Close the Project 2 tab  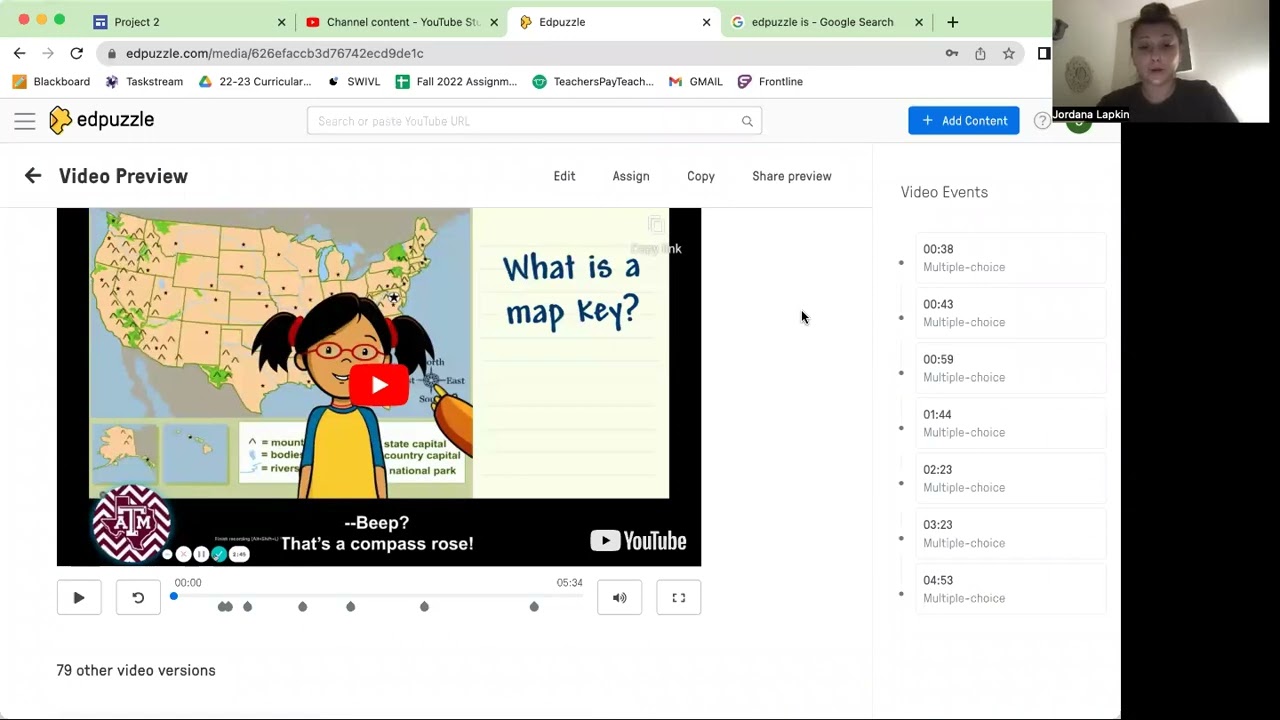pos(281,22)
